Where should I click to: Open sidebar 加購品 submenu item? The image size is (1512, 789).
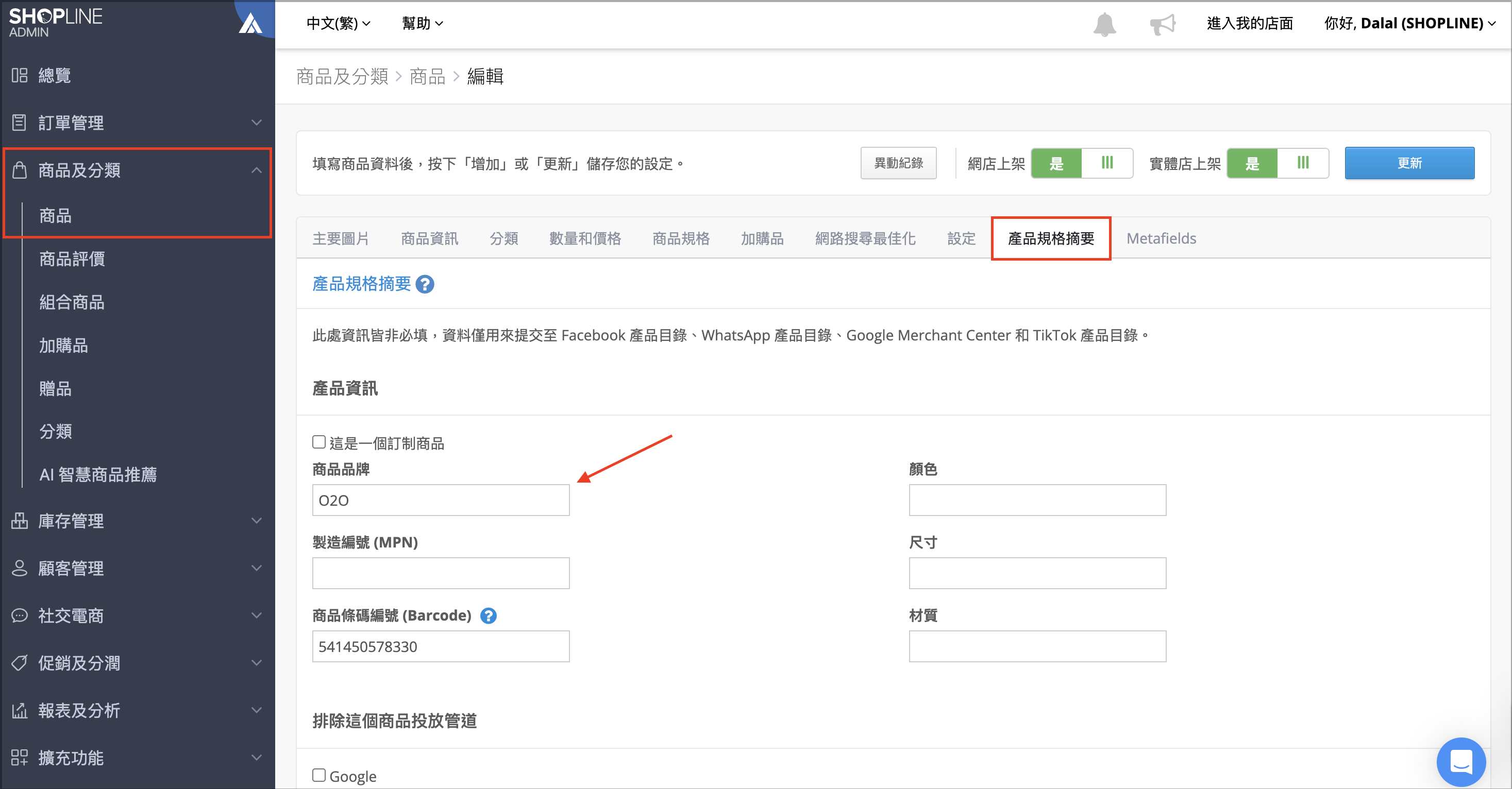pos(63,346)
